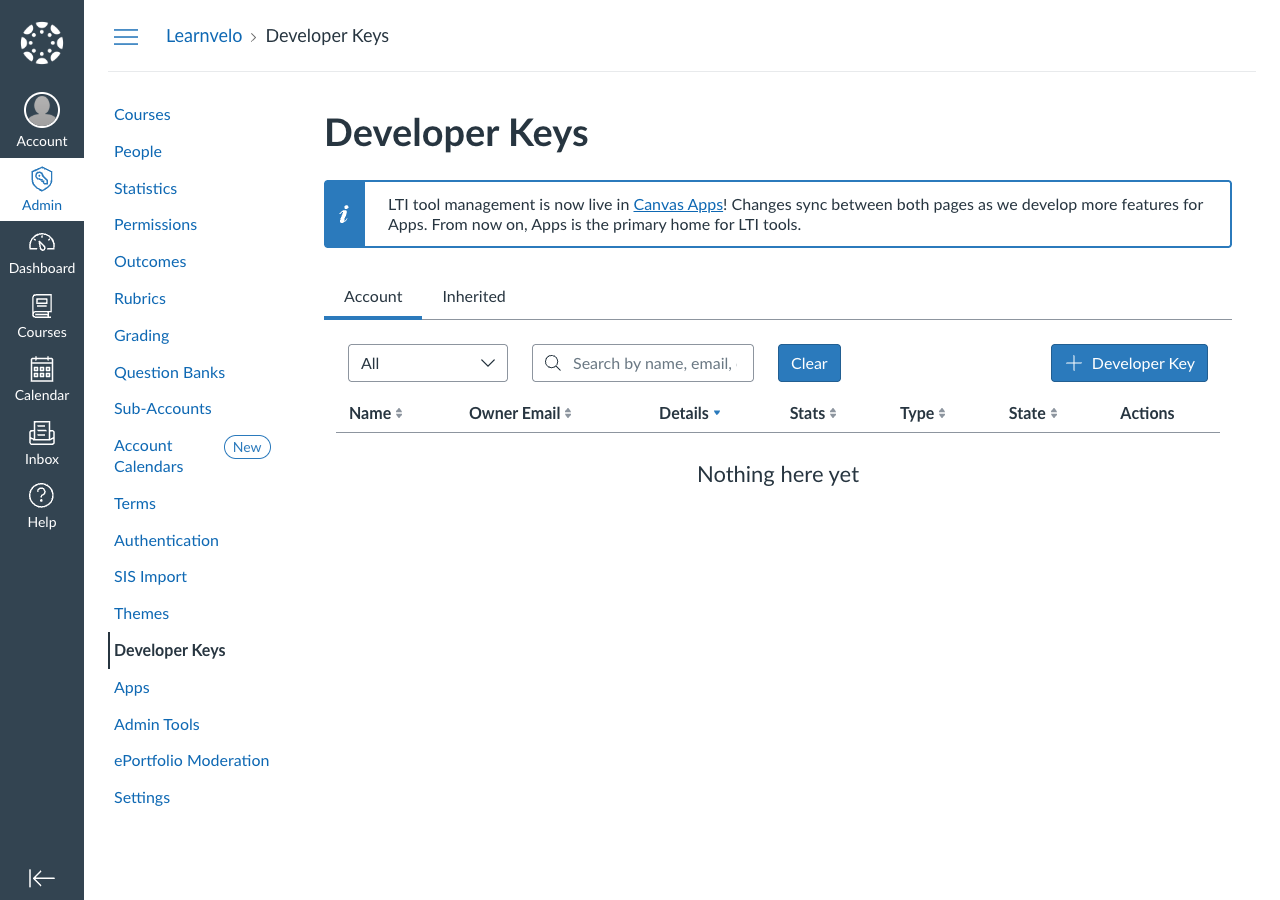The width and height of the screenshot is (1280, 900).
Task: Toggle sorting on the Name column
Action: tap(375, 413)
